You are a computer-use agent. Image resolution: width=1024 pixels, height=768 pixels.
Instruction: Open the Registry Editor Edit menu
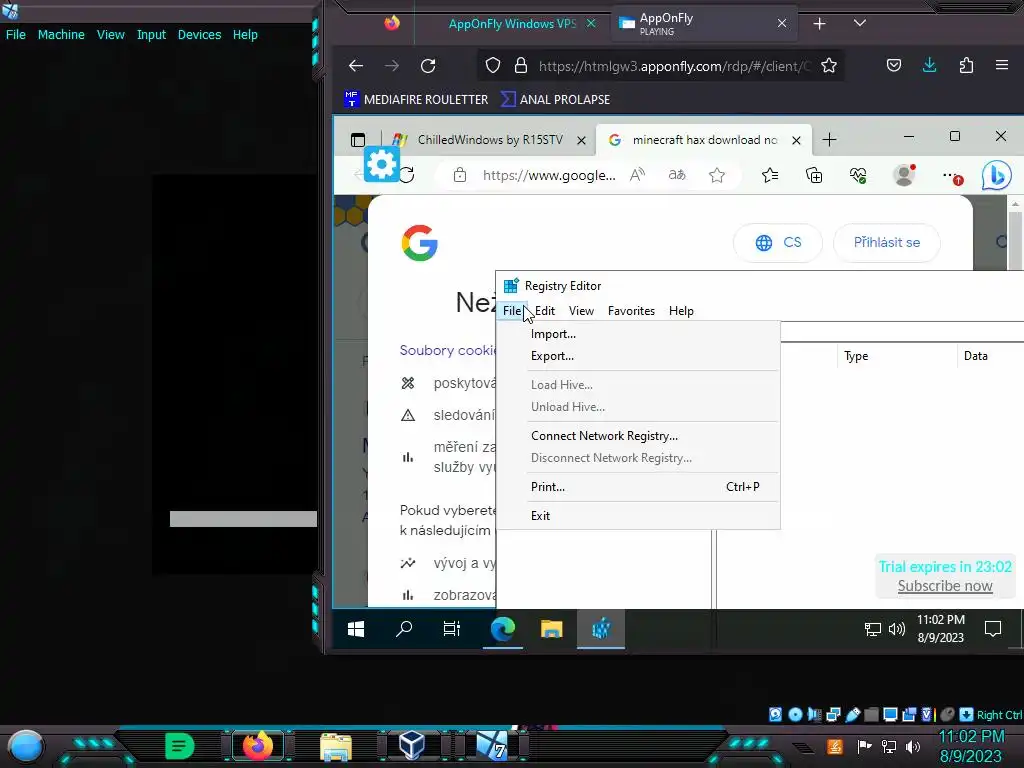tap(545, 311)
